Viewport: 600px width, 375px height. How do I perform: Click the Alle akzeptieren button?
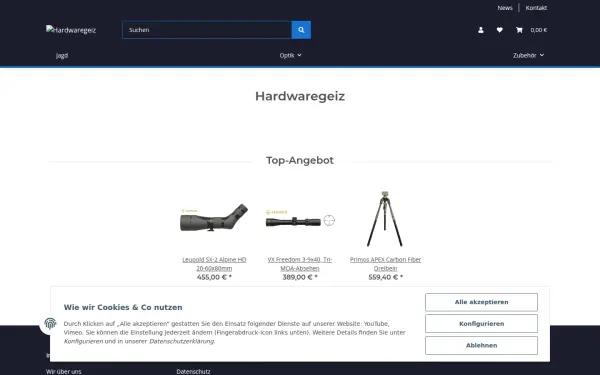[x=481, y=302]
